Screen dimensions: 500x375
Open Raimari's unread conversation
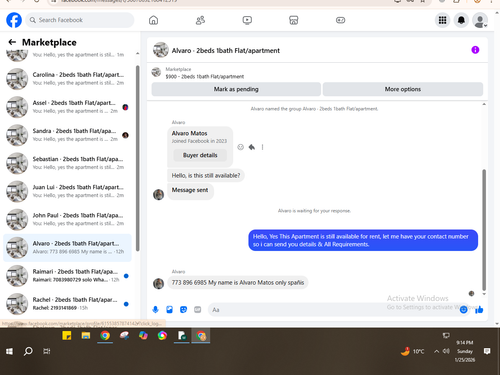[x=68, y=276]
